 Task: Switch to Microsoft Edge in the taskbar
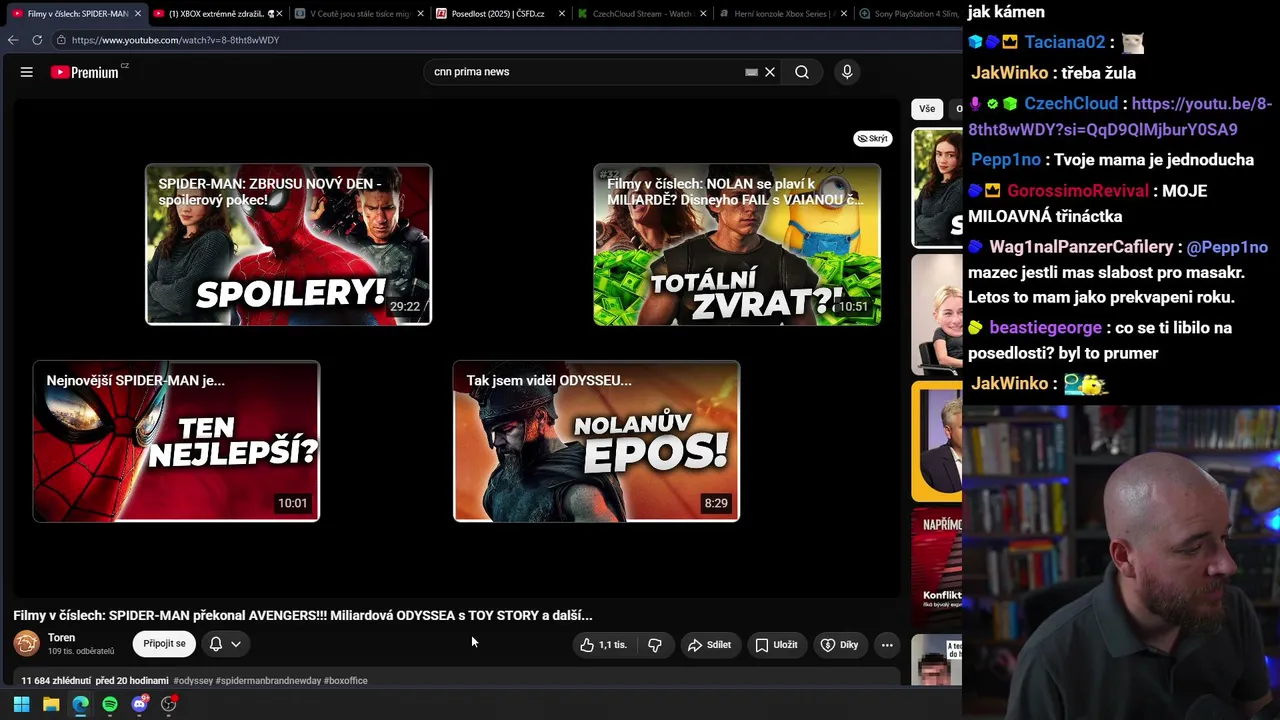pyautogui.click(x=80, y=704)
